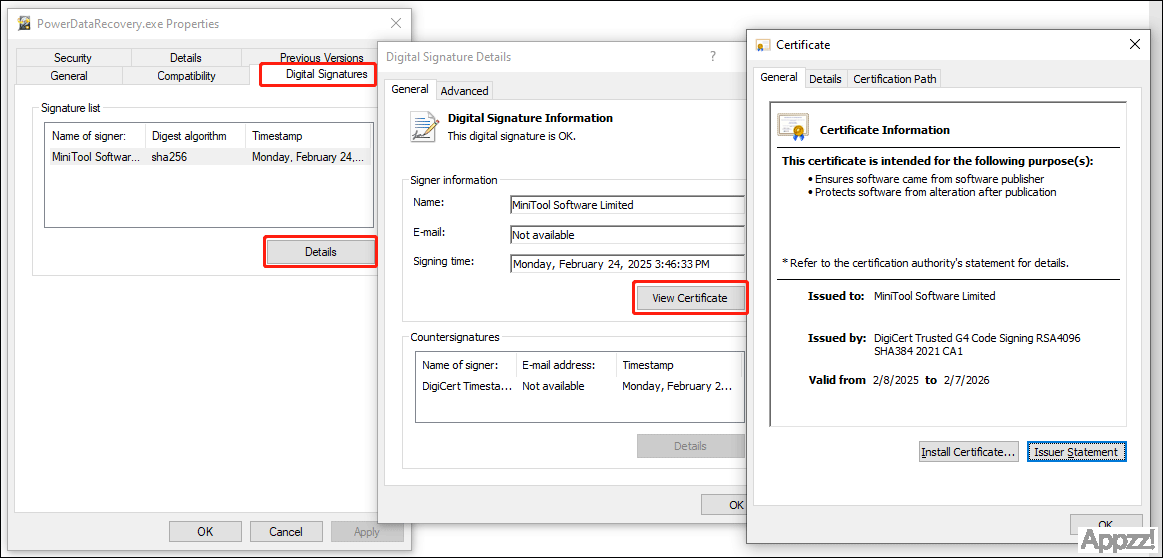Click the valid-from date 2/8/2025

[x=895, y=380]
